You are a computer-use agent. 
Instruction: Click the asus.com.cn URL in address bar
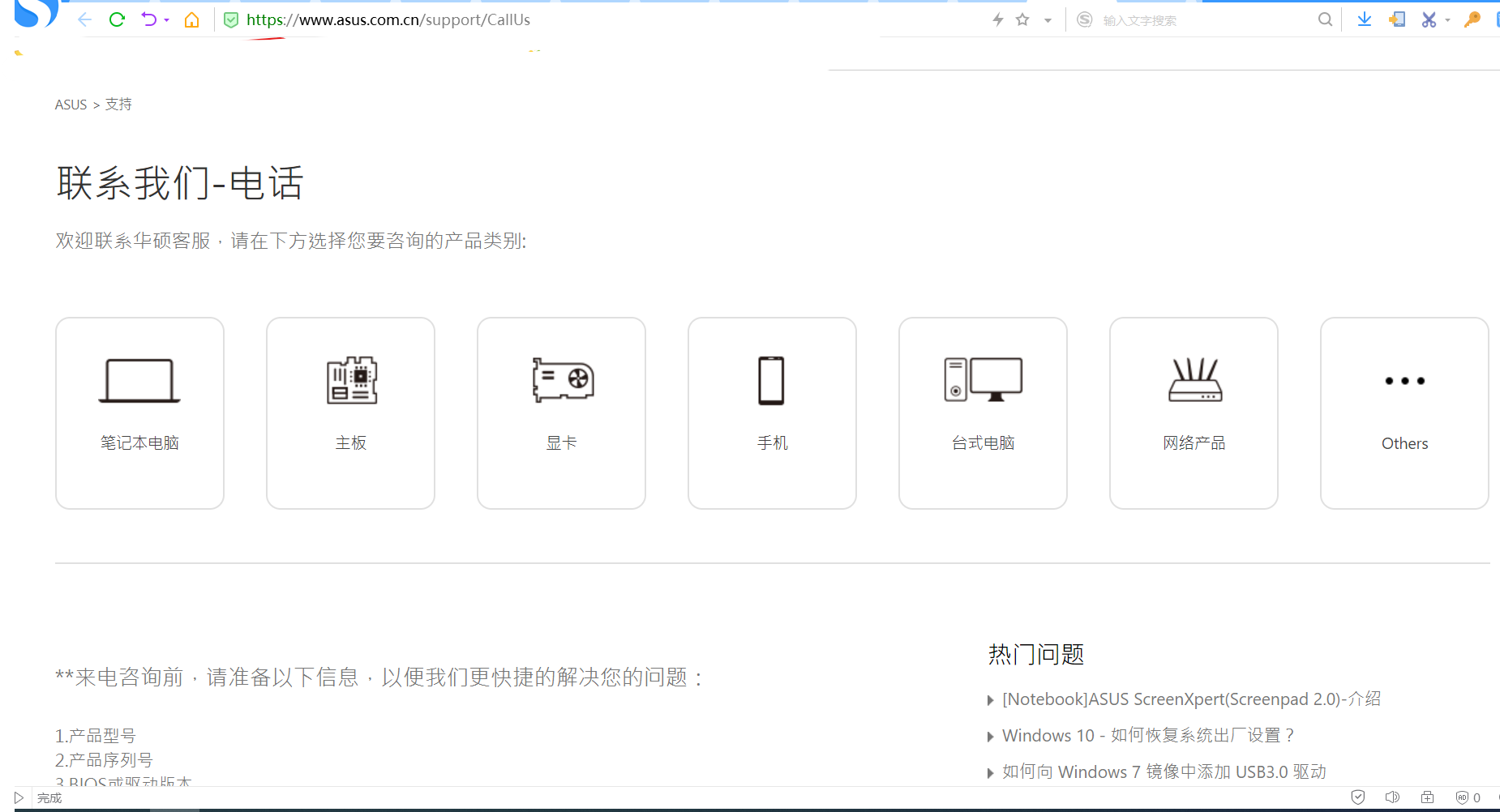click(388, 19)
